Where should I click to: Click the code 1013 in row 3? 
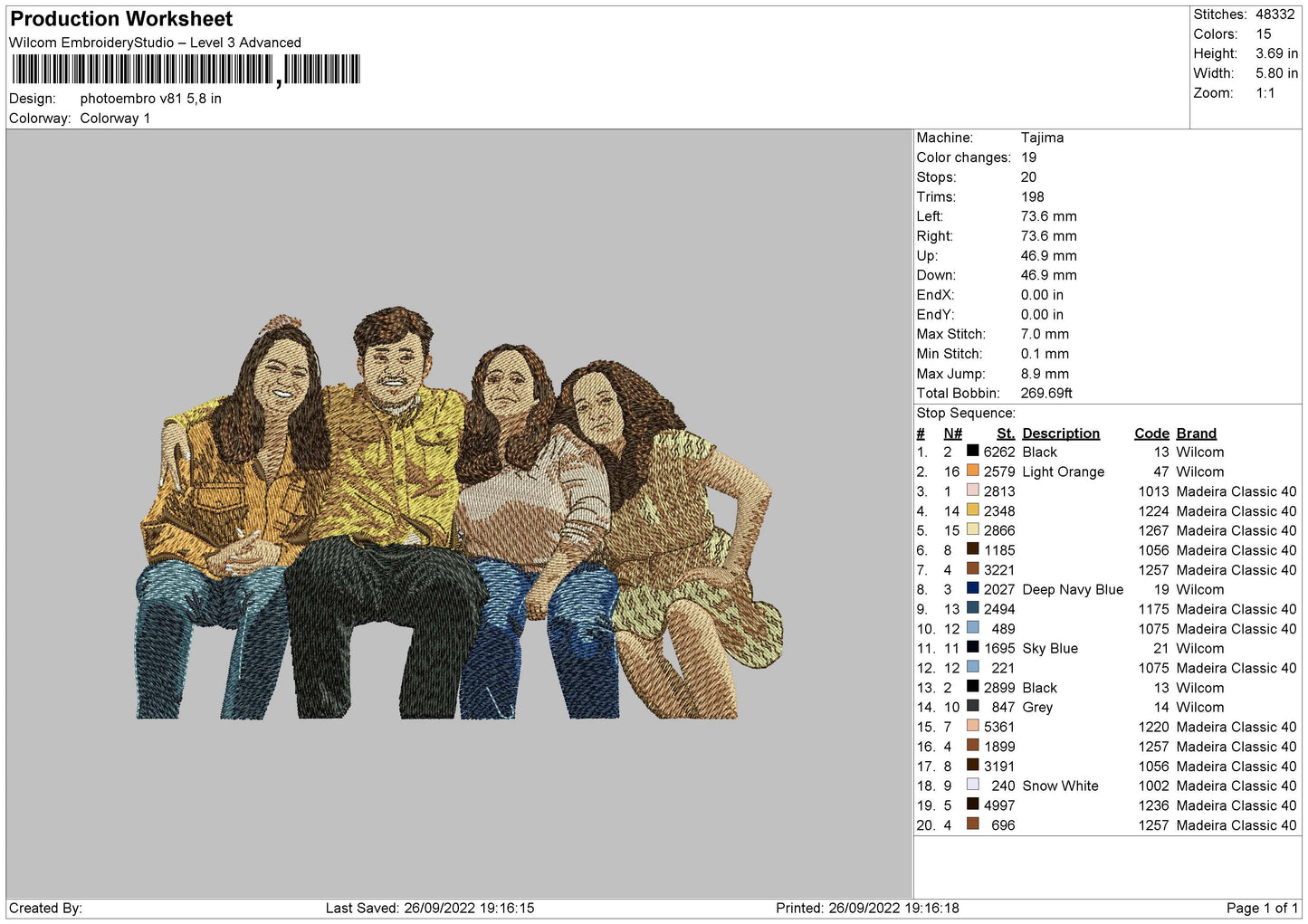click(x=1153, y=491)
